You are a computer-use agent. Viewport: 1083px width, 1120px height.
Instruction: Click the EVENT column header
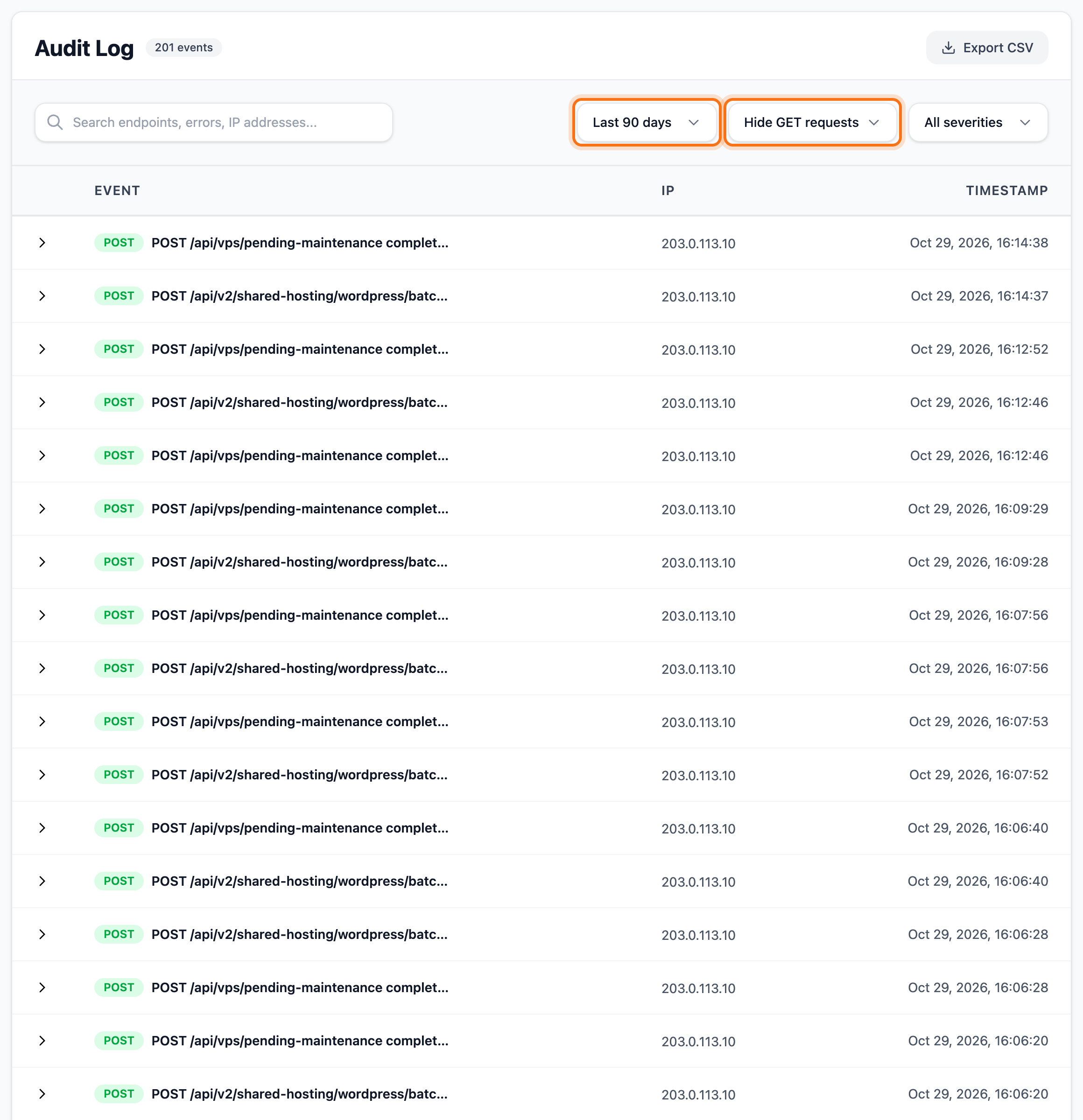pos(117,191)
